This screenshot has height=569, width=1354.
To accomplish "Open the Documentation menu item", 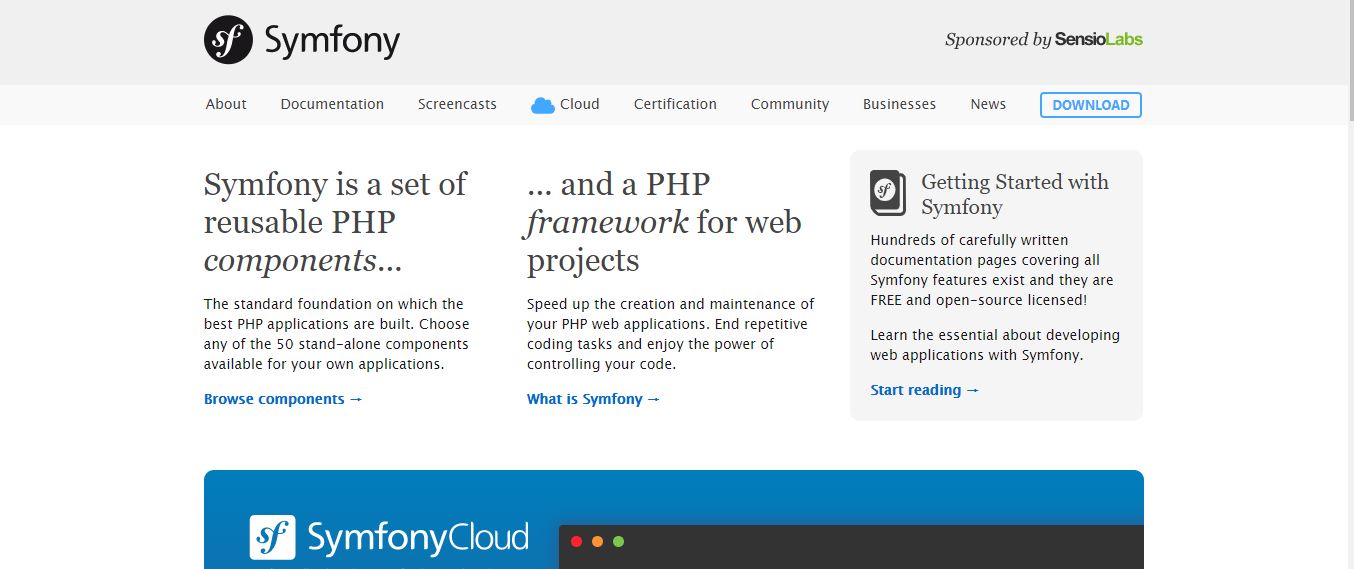I will (332, 104).
